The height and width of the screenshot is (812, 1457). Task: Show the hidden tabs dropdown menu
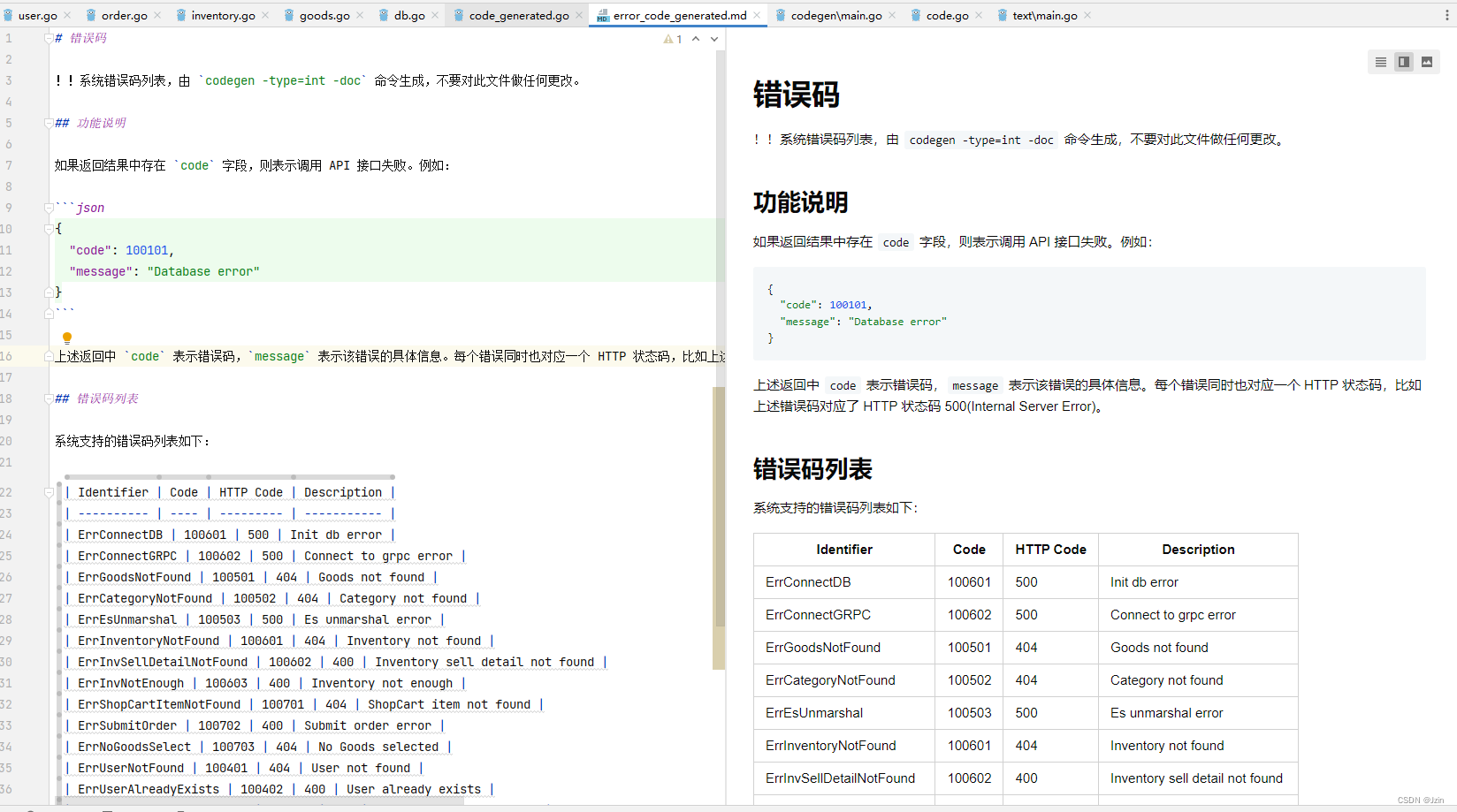click(1447, 15)
